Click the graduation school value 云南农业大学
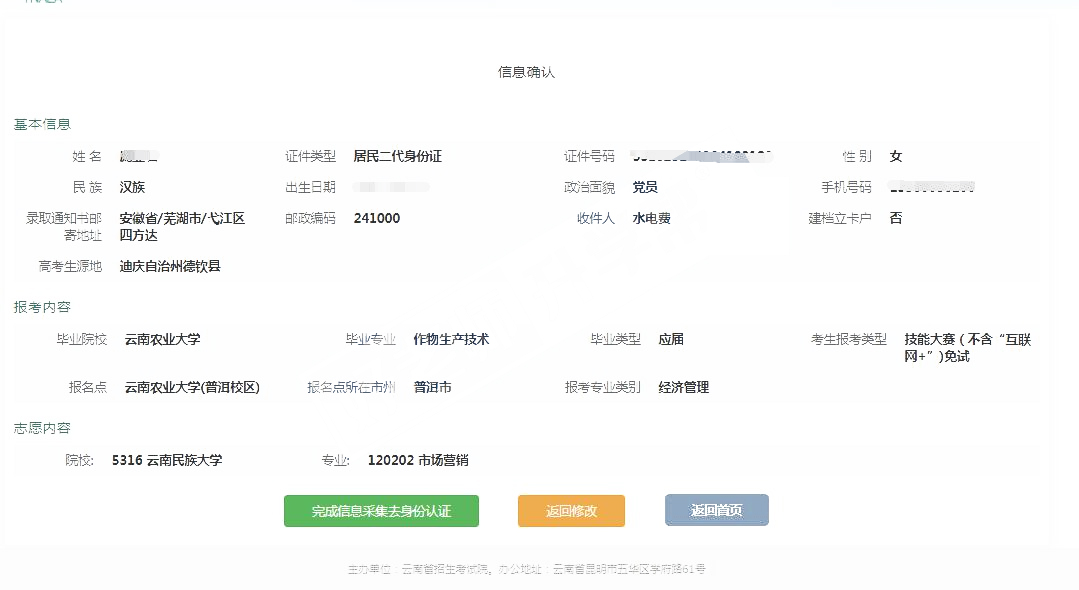1079x590 pixels. [162, 339]
